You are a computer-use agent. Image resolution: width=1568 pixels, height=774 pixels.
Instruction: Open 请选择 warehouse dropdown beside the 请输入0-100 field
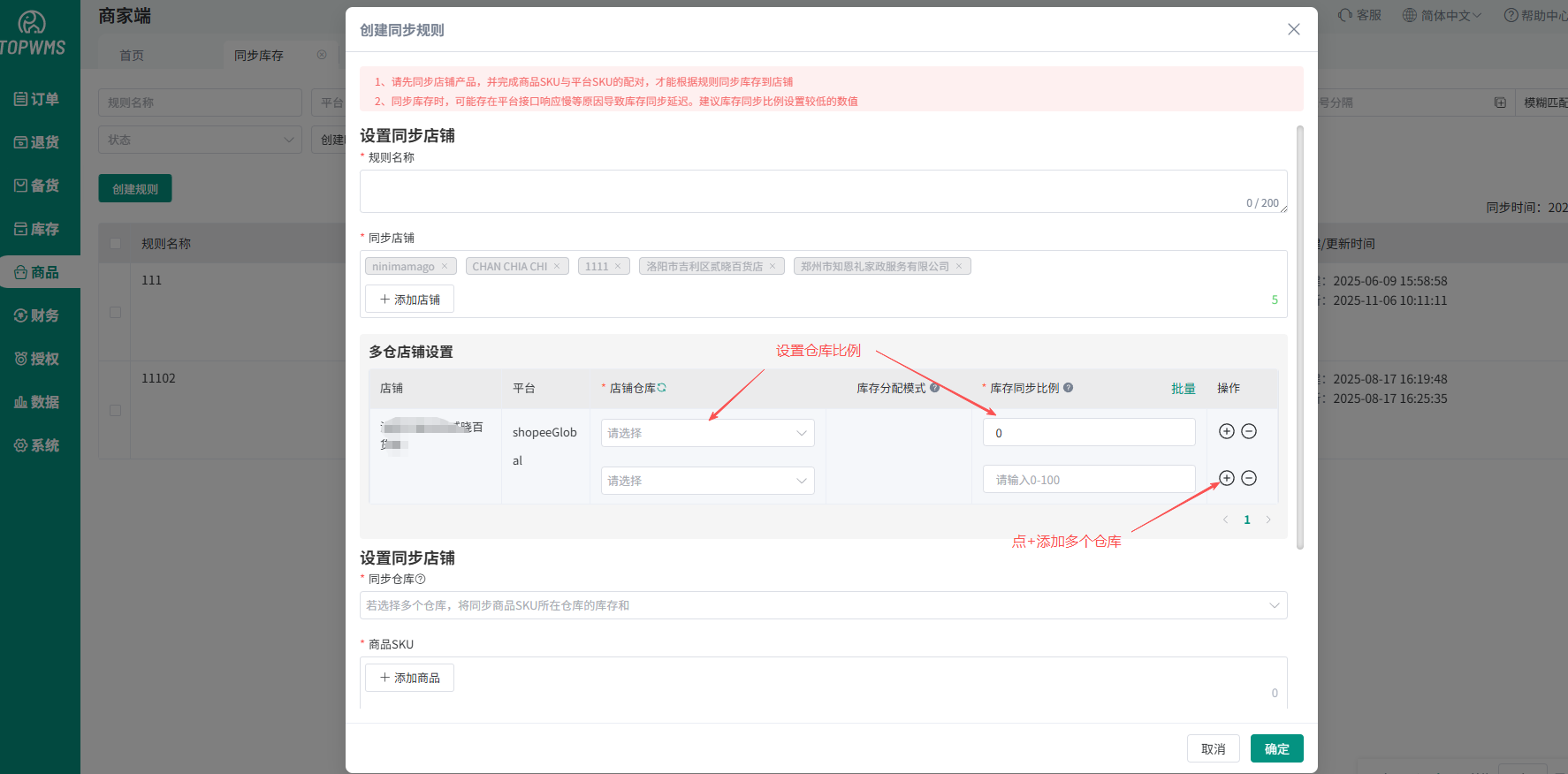tap(707, 481)
